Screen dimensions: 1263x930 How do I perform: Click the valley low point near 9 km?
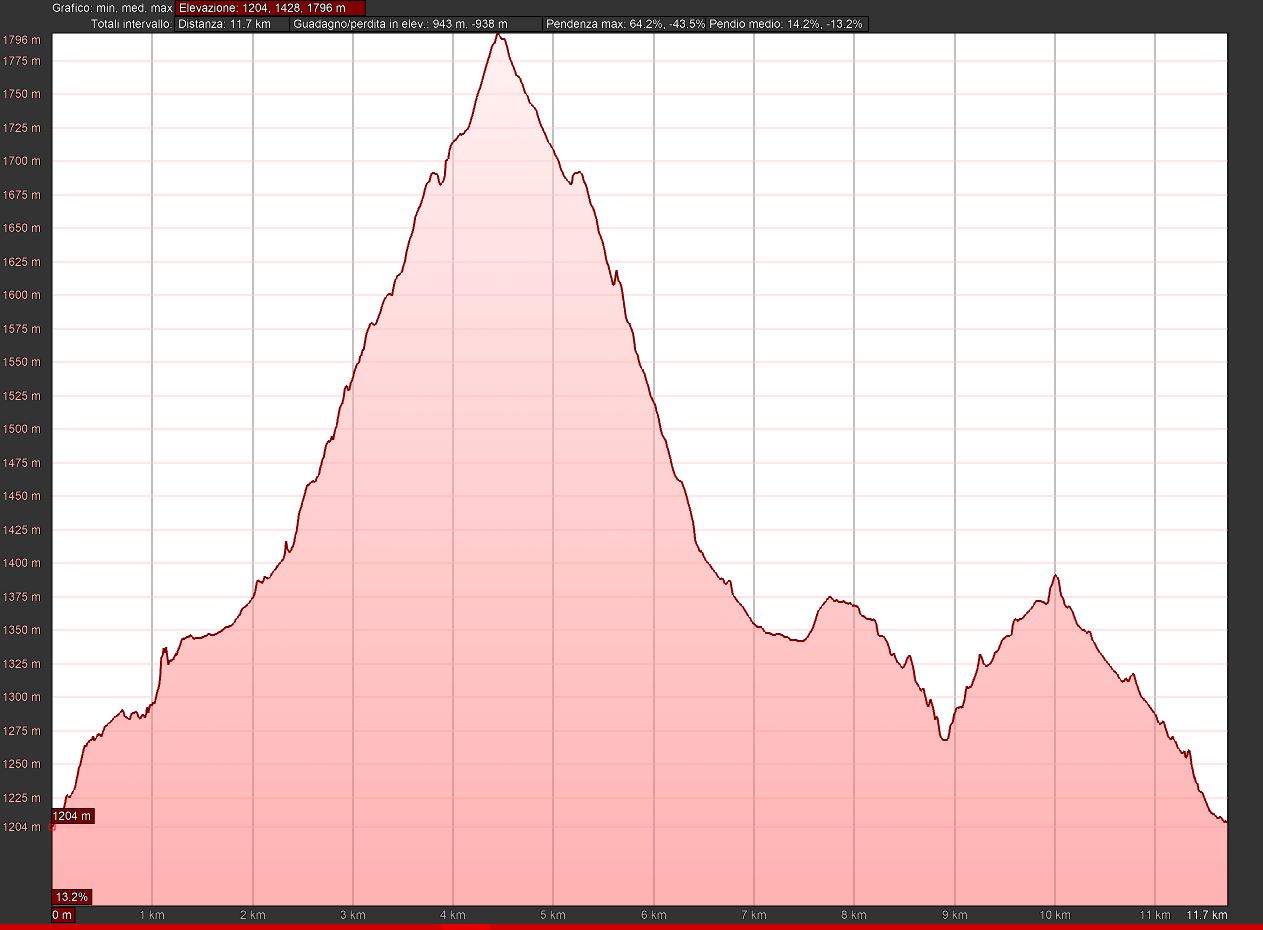pyautogui.click(x=943, y=739)
